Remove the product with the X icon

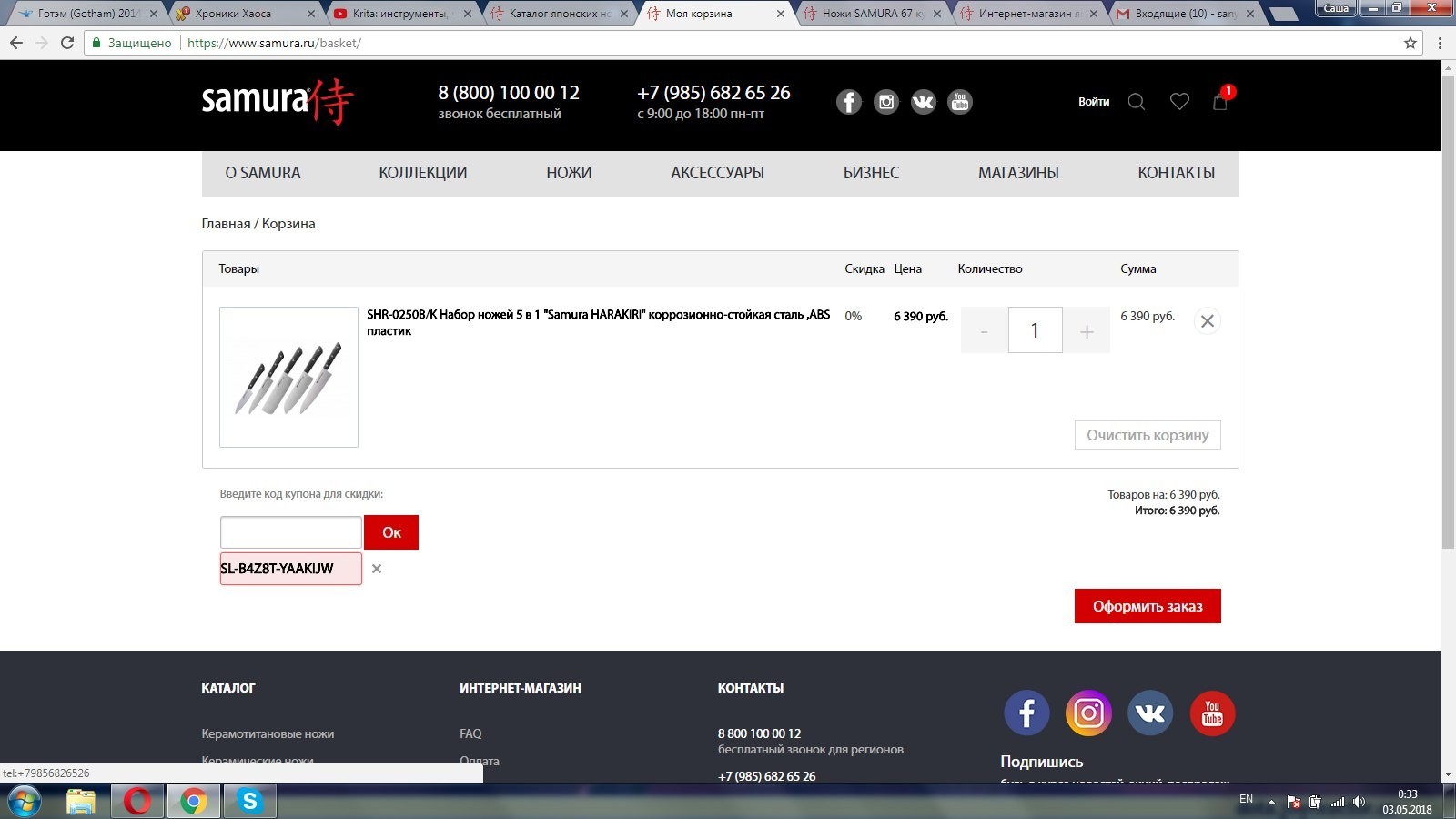(1207, 321)
